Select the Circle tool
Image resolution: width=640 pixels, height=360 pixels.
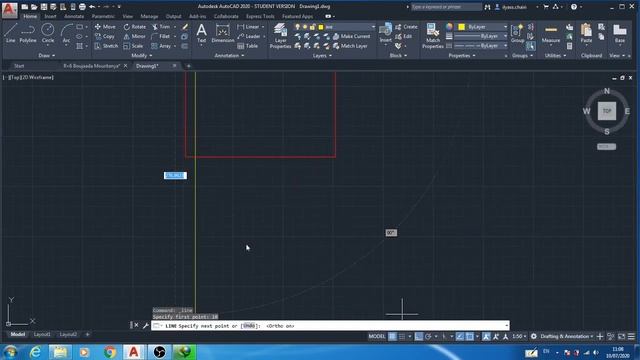tap(48, 33)
